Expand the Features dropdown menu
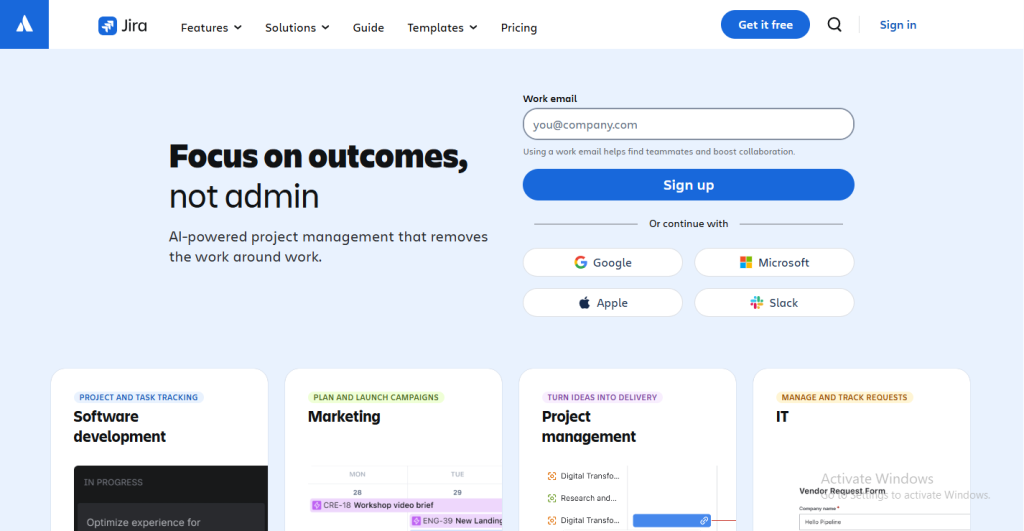 point(211,28)
